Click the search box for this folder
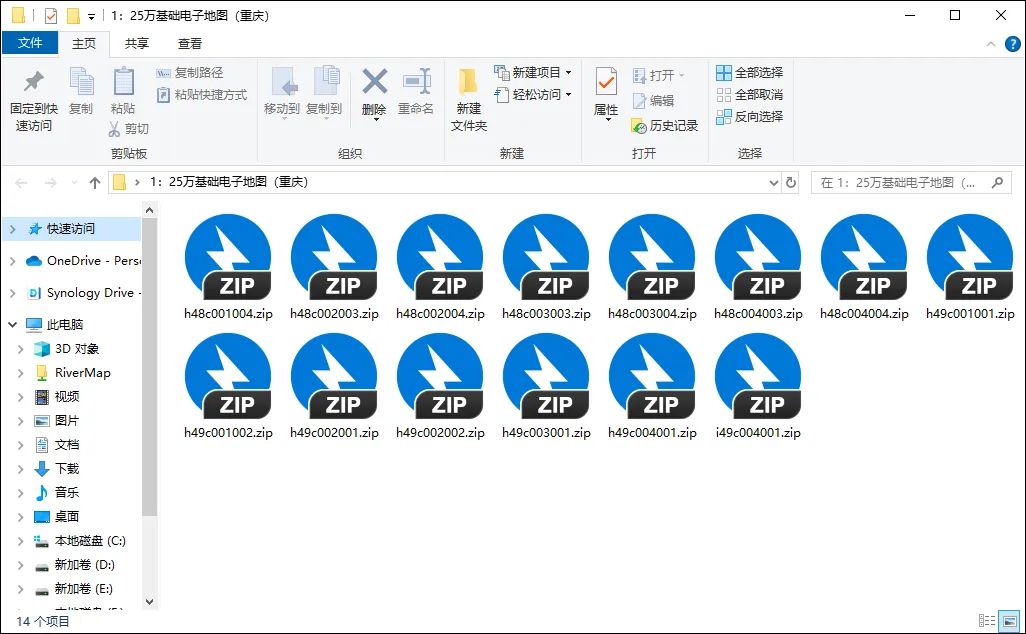Viewport: 1026px width, 634px height. point(911,183)
